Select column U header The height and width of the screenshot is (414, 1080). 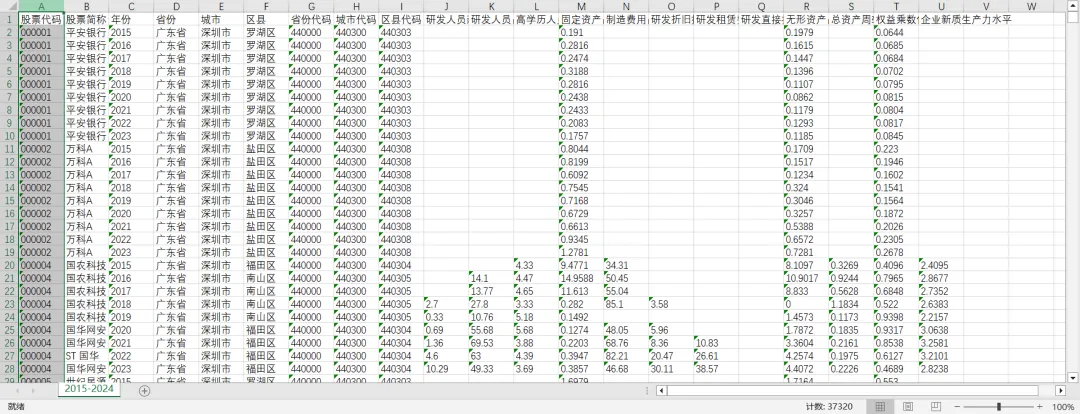click(x=941, y=7)
